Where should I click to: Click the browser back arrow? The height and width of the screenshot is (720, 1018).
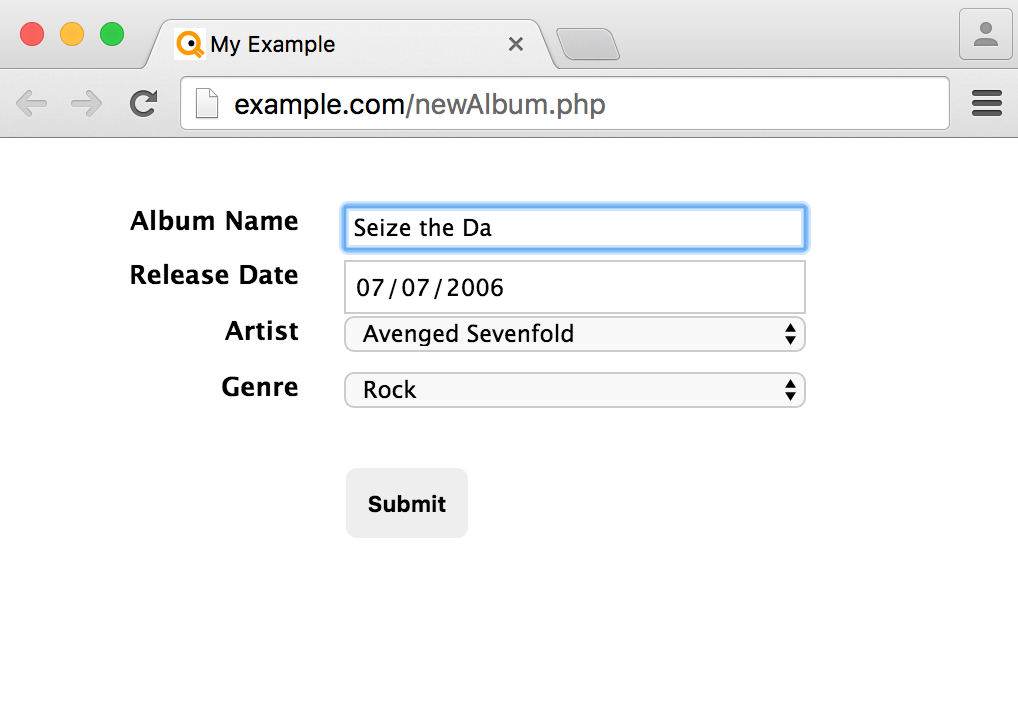[x=31, y=103]
